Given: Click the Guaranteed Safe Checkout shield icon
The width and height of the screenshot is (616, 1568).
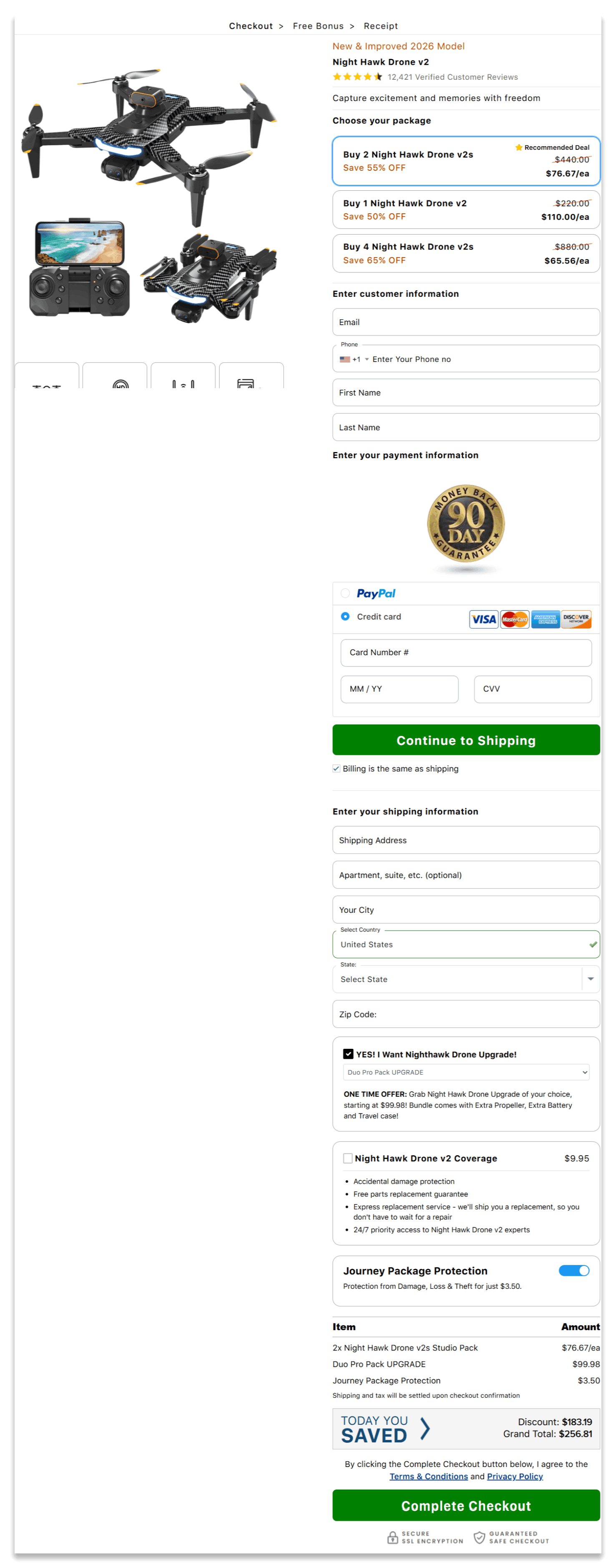Looking at the screenshot, I should tap(480, 1538).
